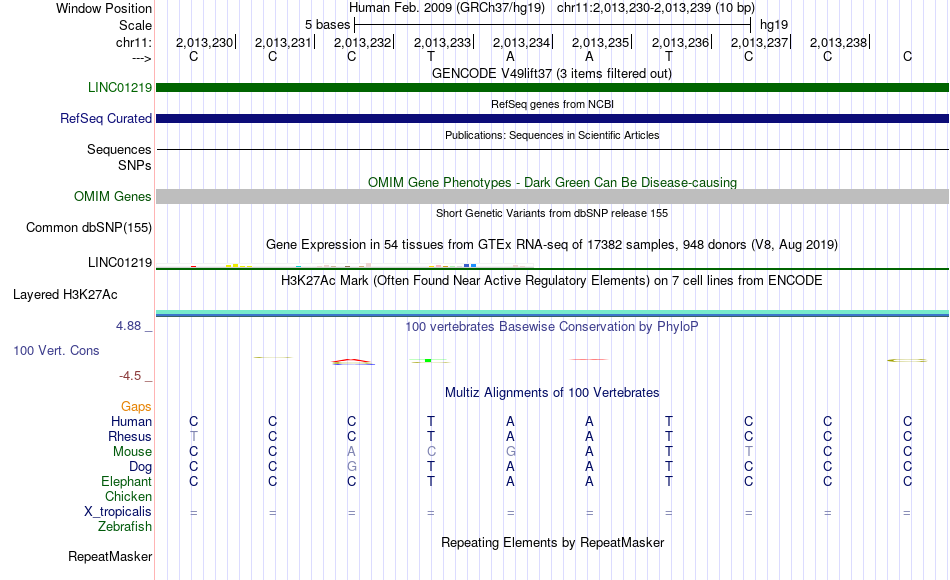The image size is (950, 580).
Task: Select the Chicken species row label
Action: pos(128,496)
